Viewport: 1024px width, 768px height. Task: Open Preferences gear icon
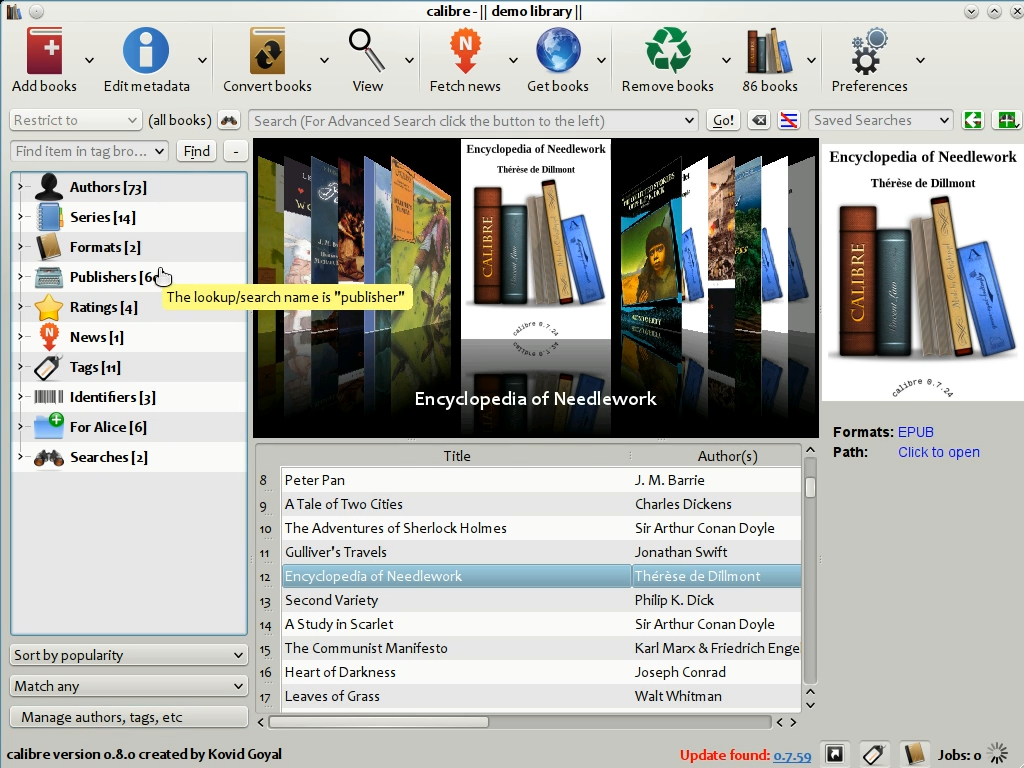pyautogui.click(x=868, y=51)
